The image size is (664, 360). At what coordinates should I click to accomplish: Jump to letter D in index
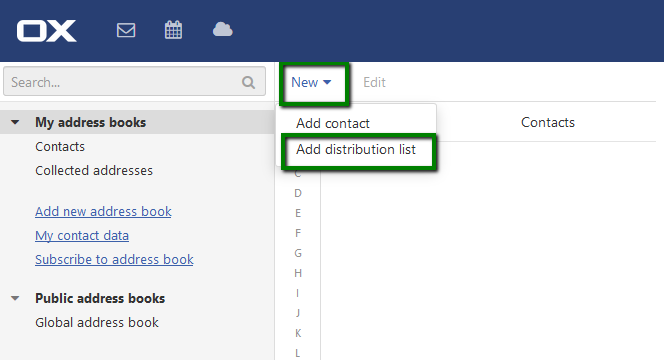pos(298,193)
